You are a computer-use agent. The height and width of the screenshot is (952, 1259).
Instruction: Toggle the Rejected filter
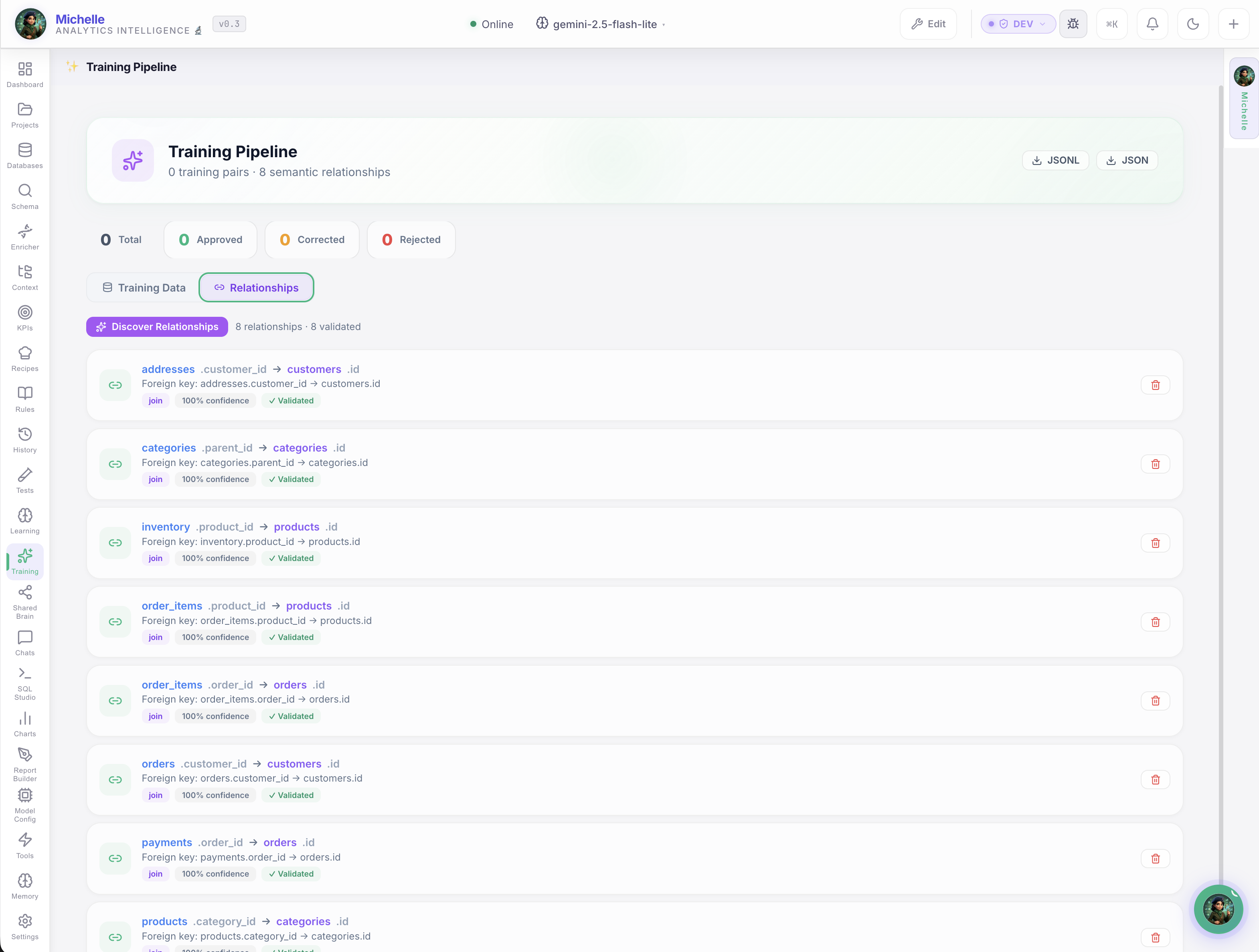click(411, 239)
